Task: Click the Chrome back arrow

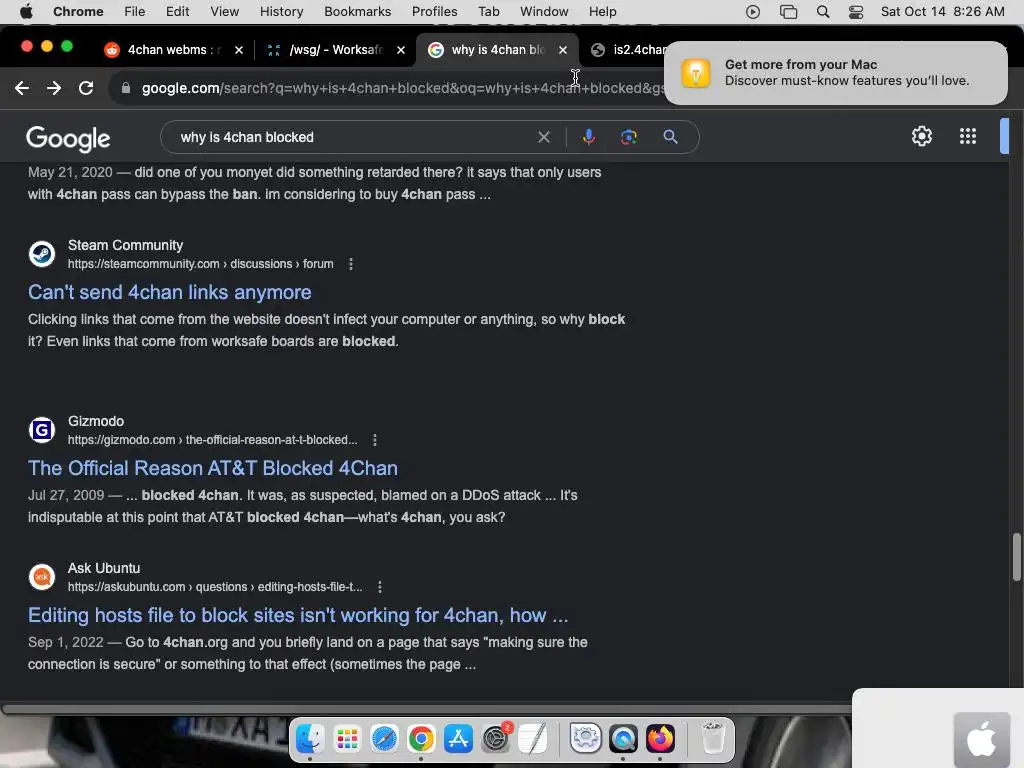Action: click(22, 88)
